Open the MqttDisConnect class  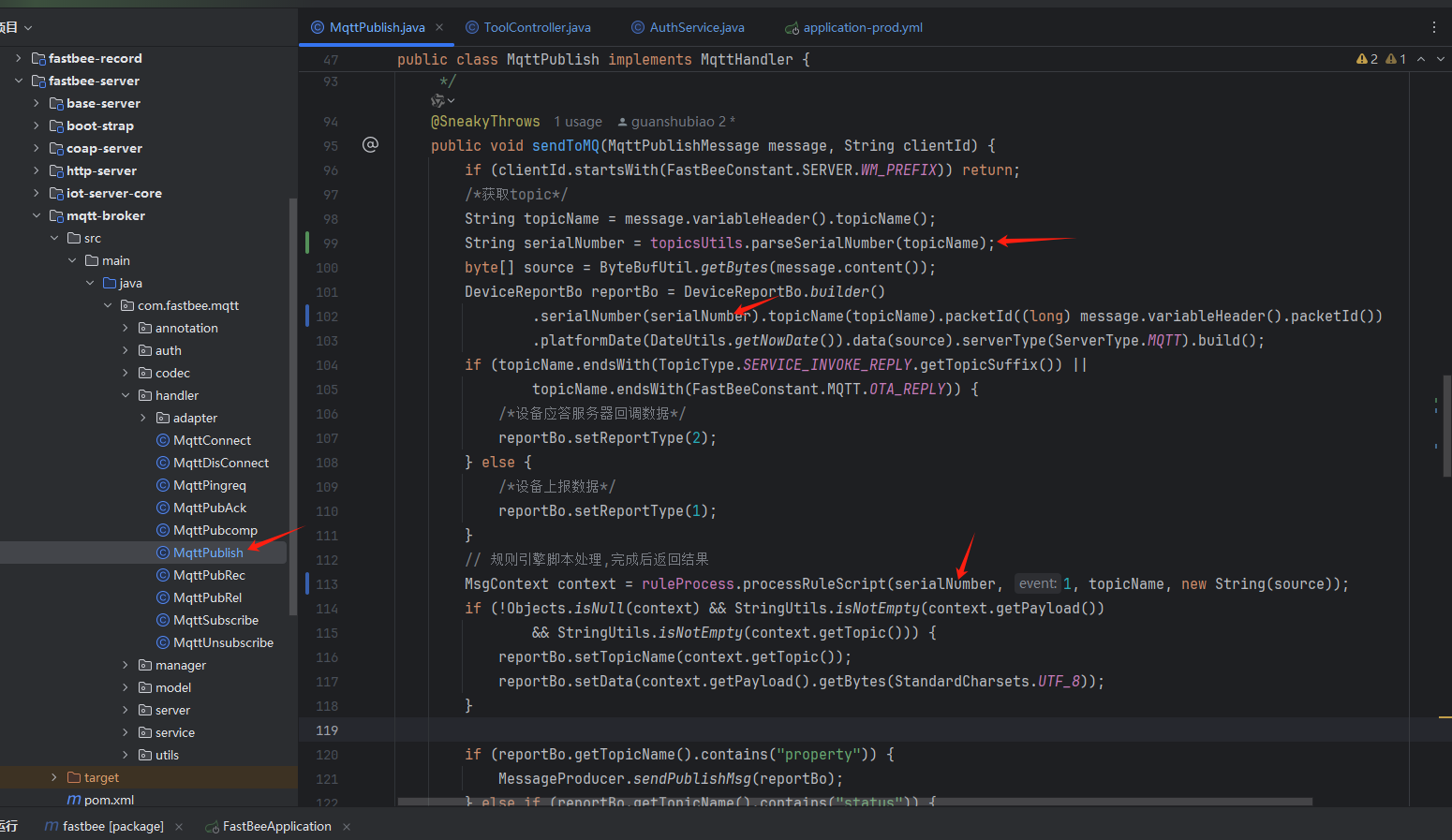pyautogui.click(x=213, y=463)
